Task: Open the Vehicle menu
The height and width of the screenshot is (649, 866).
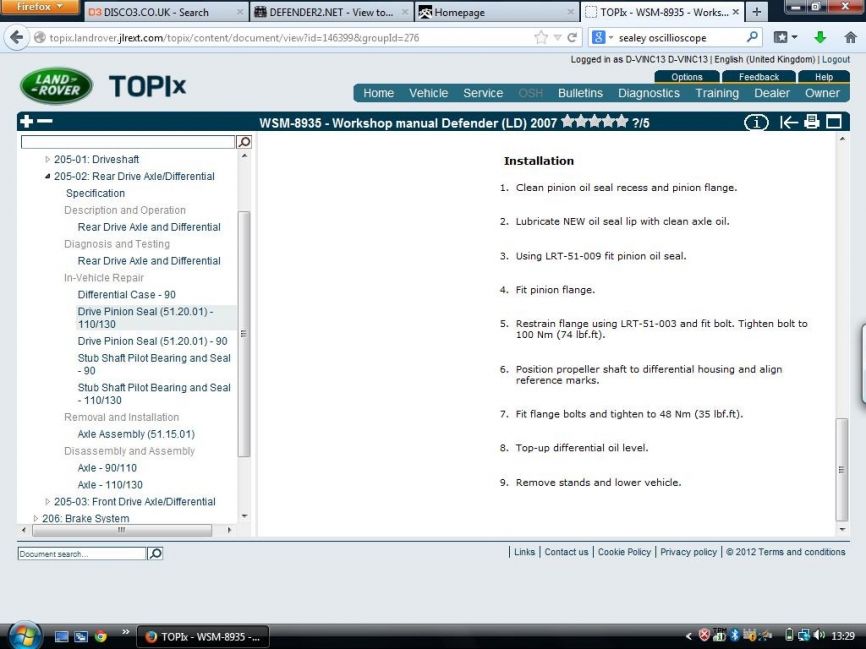Action: pos(429,93)
